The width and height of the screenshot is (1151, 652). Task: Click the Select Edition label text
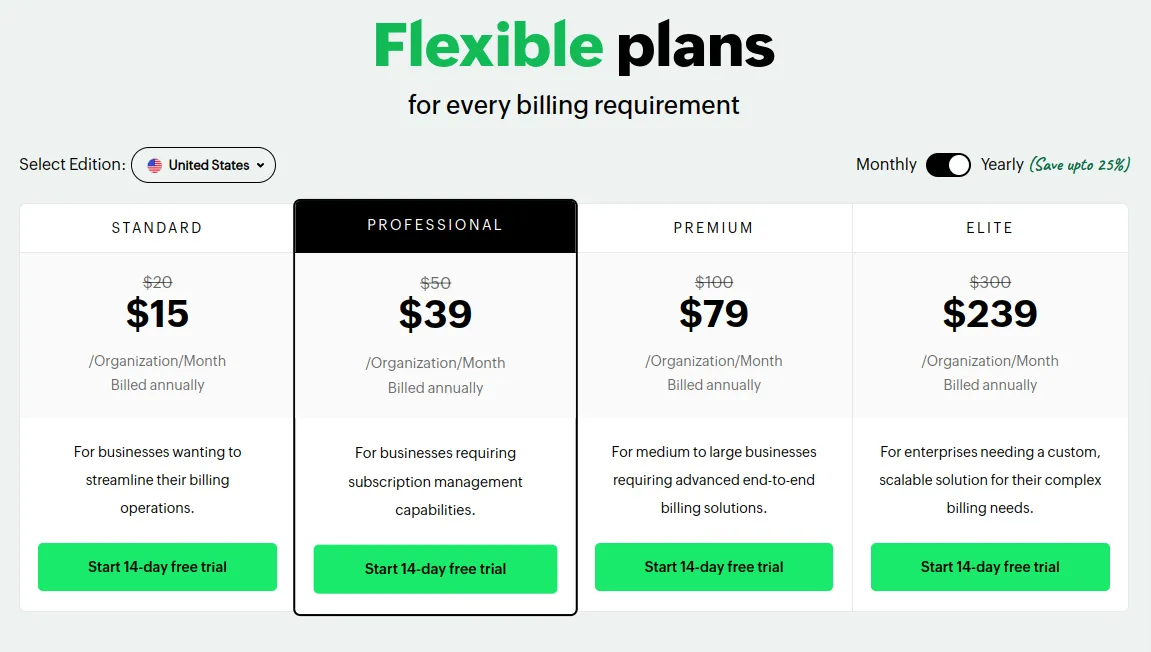click(x=72, y=164)
